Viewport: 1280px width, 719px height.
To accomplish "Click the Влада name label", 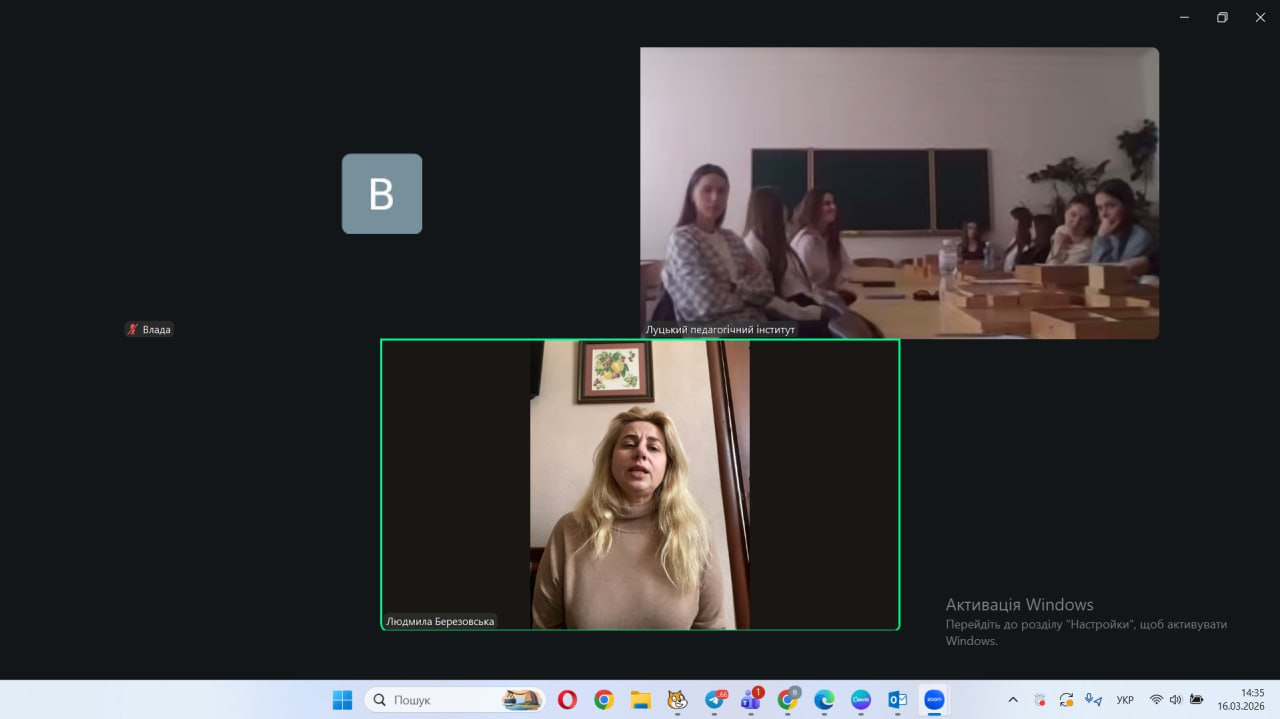I will [x=157, y=329].
